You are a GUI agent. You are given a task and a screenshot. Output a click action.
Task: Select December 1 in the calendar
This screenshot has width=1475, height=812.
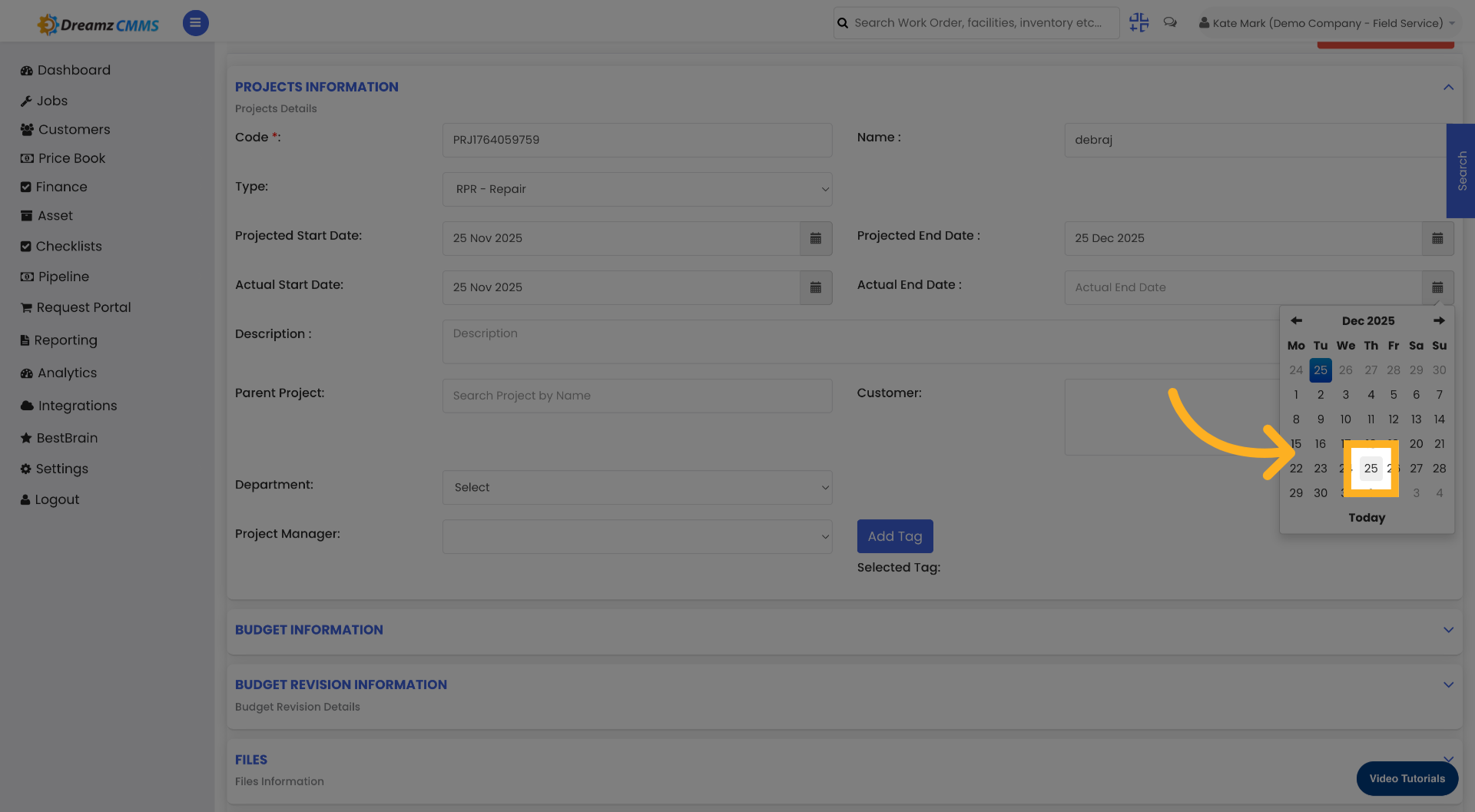click(x=1296, y=395)
